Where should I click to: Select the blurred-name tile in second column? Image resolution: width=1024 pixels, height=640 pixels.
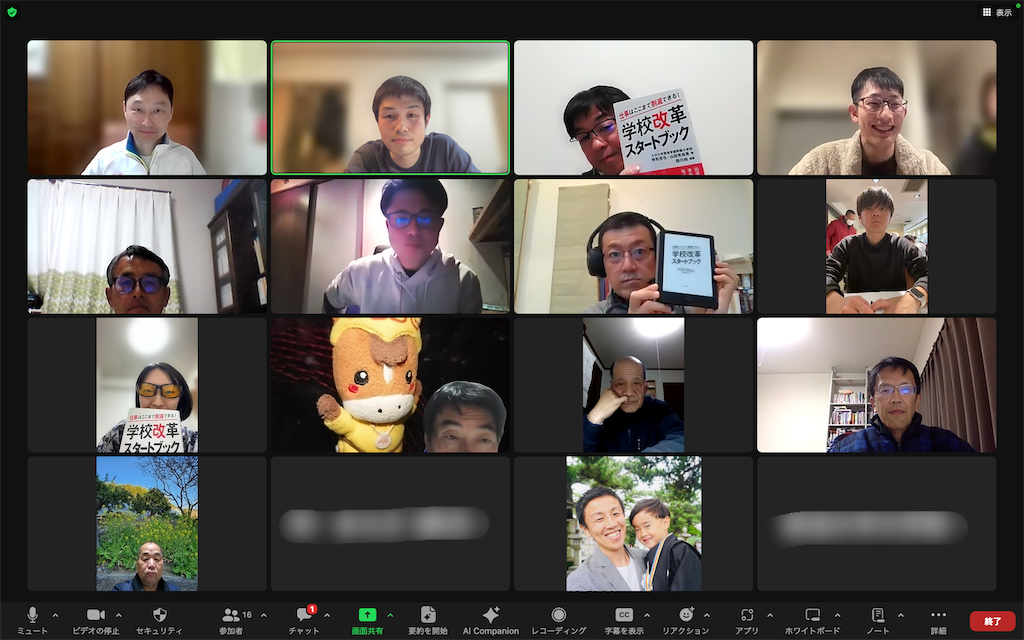pos(391,523)
